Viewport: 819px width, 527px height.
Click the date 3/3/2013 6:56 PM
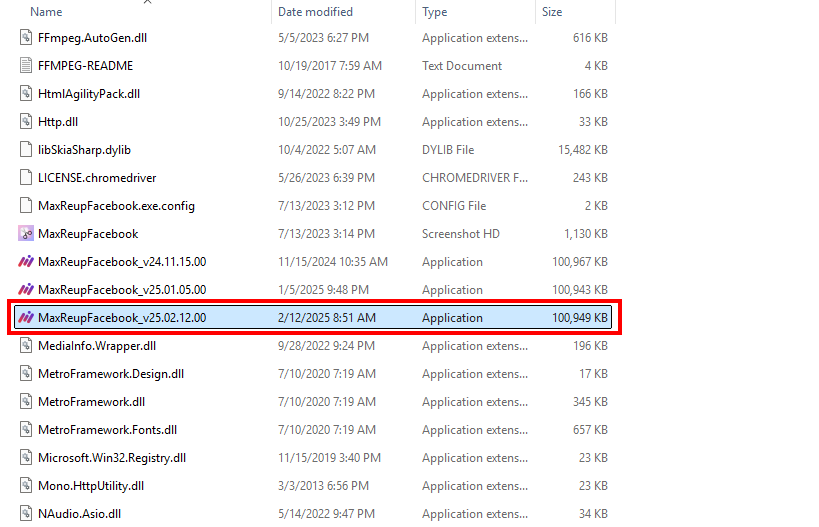click(x=323, y=486)
